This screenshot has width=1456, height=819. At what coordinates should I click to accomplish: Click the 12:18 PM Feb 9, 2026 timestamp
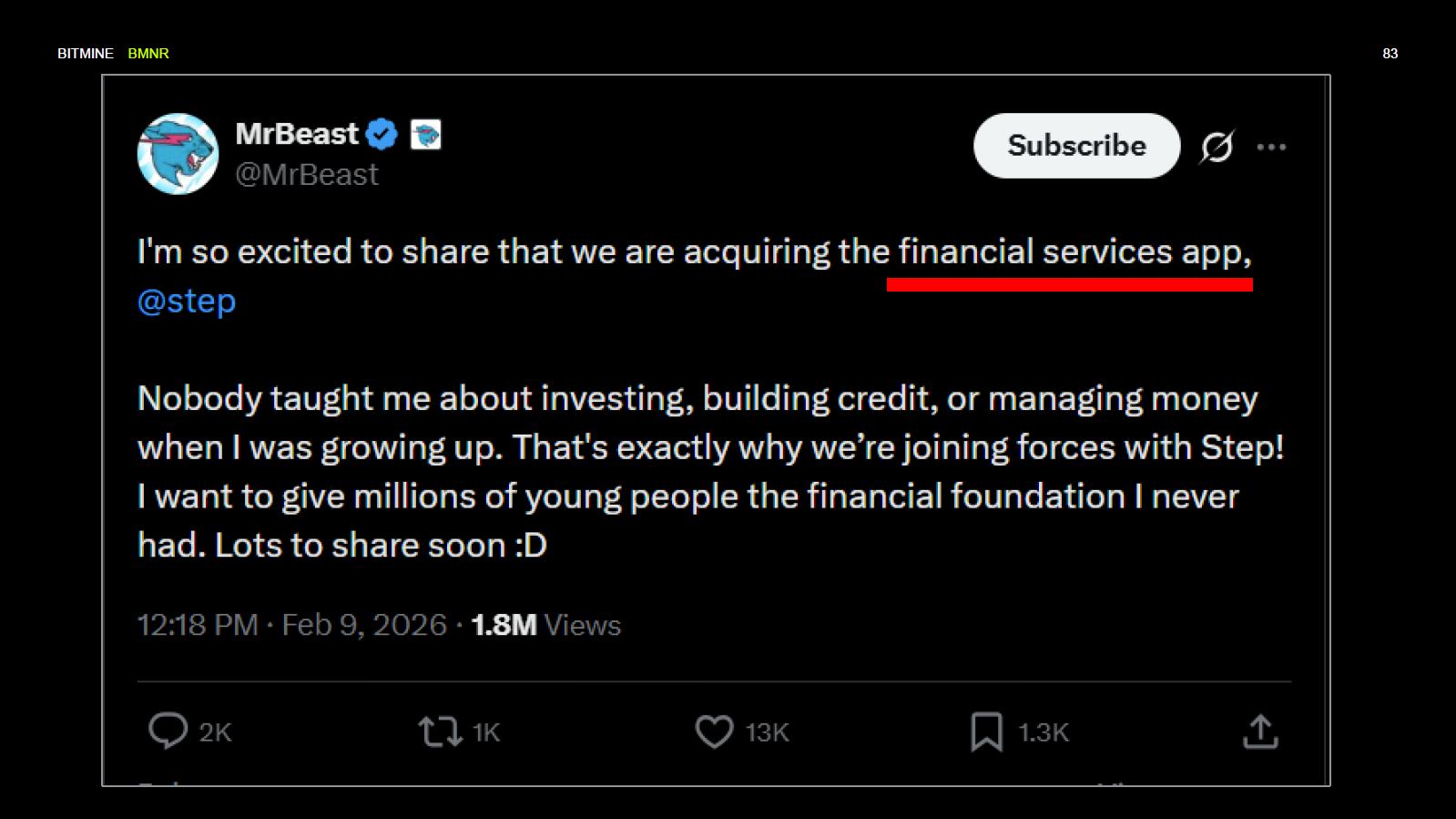(291, 625)
